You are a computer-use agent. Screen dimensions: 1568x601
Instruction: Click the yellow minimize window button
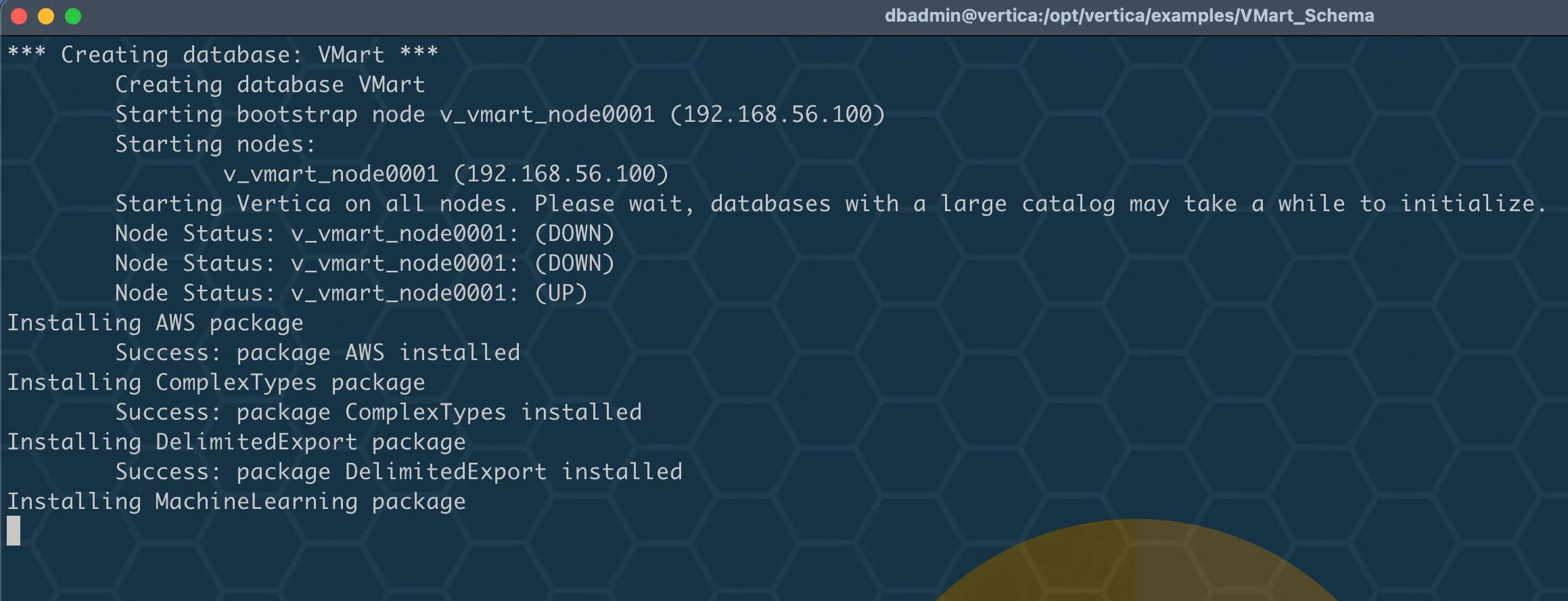pos(46,16)
